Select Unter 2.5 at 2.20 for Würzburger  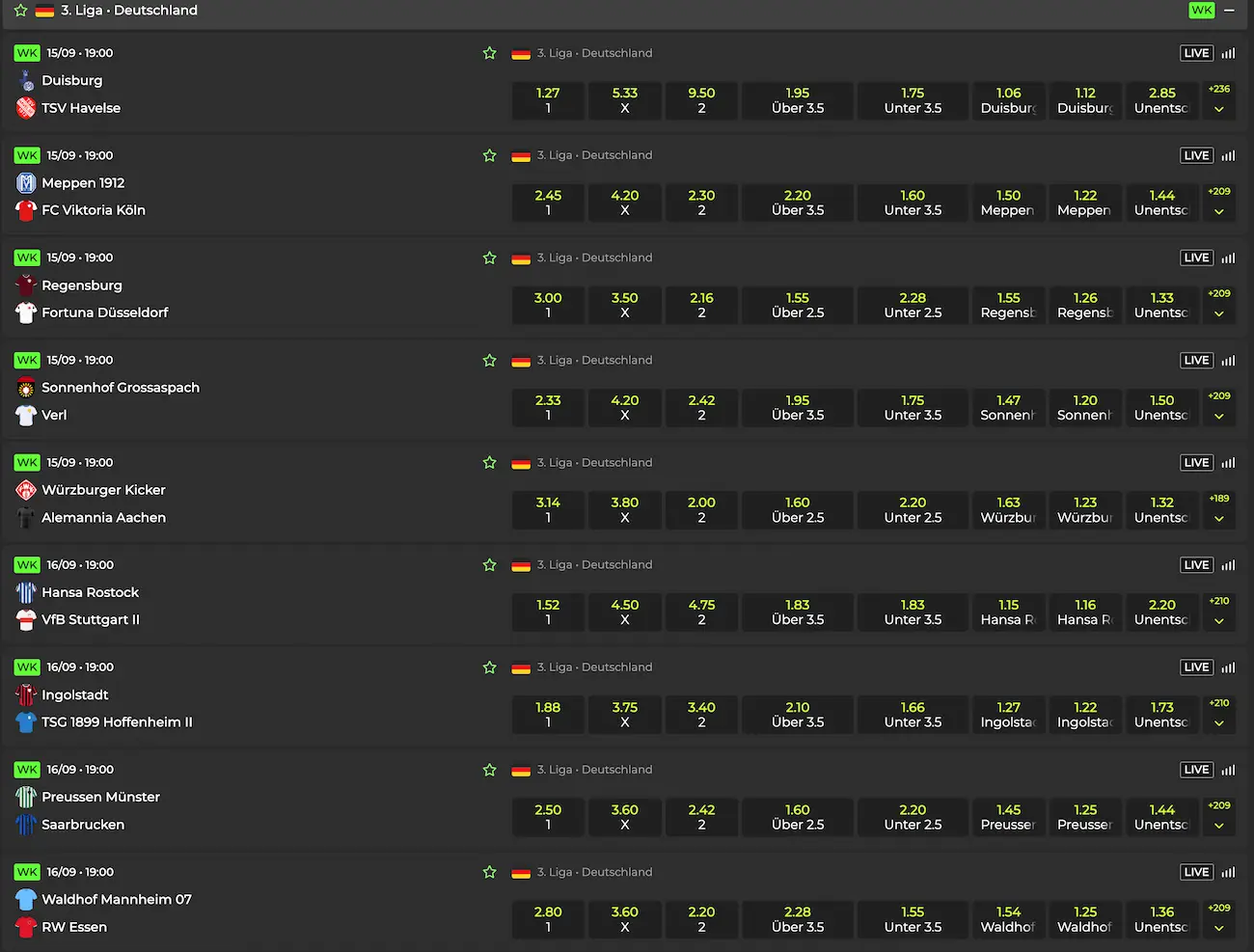click(x=913, y=509)
